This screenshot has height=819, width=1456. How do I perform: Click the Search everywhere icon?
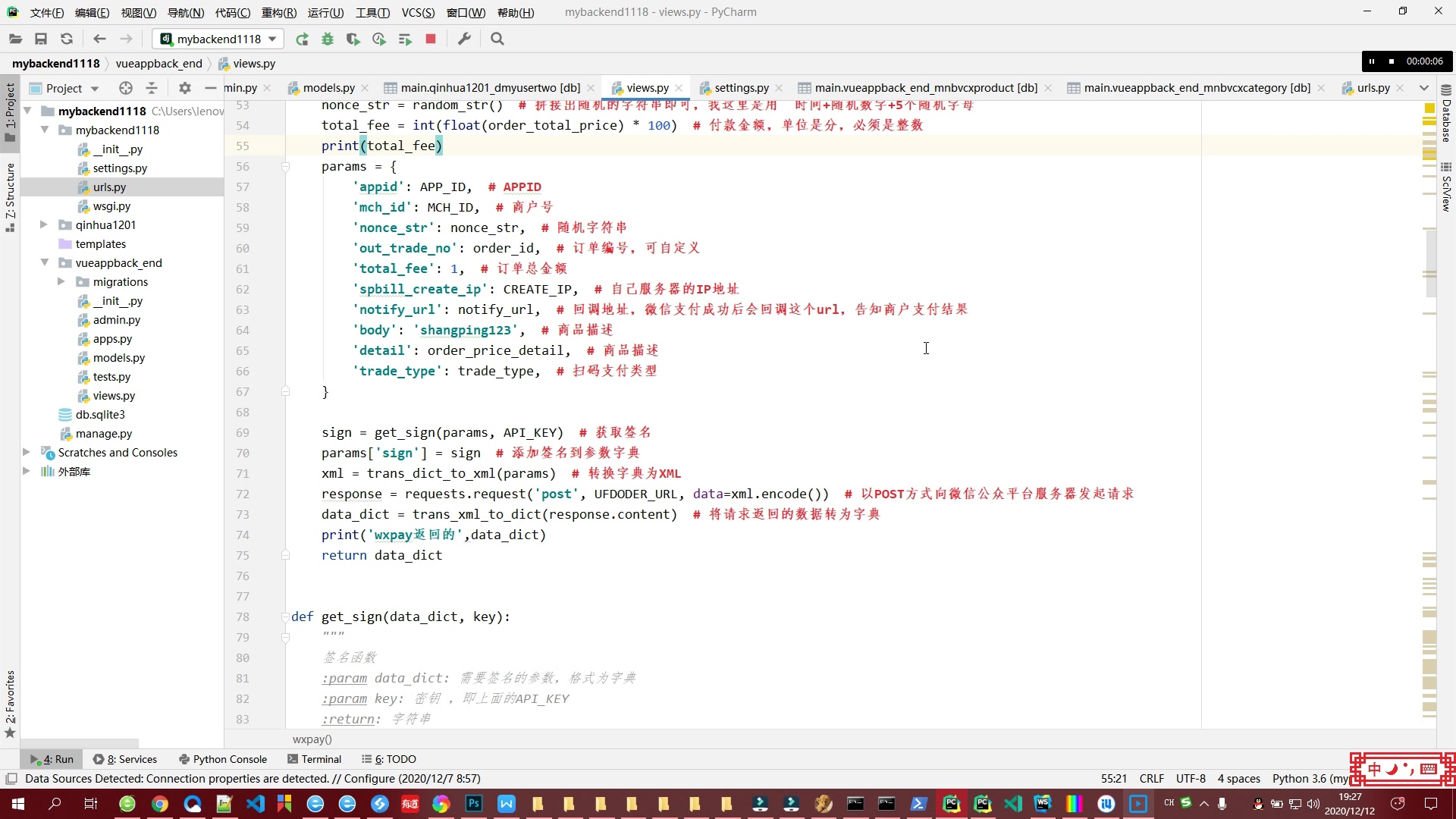(x=499, y=38)
